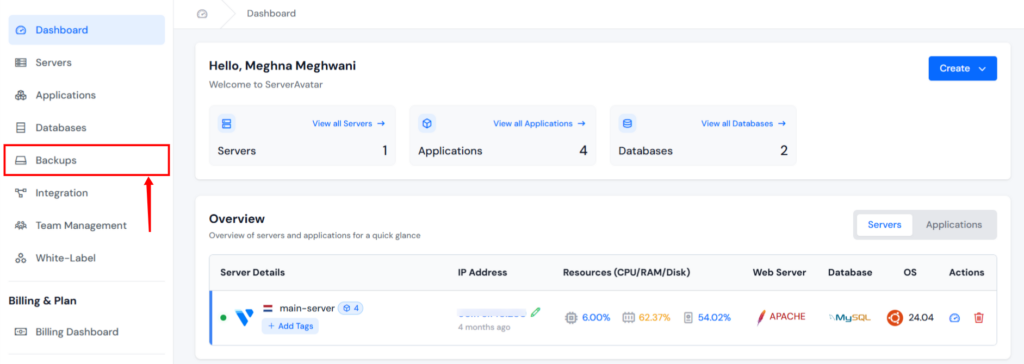Click the Integration nodes icon in sidebar
Screen dimensions: 1024x364
[x=21, y=193]
